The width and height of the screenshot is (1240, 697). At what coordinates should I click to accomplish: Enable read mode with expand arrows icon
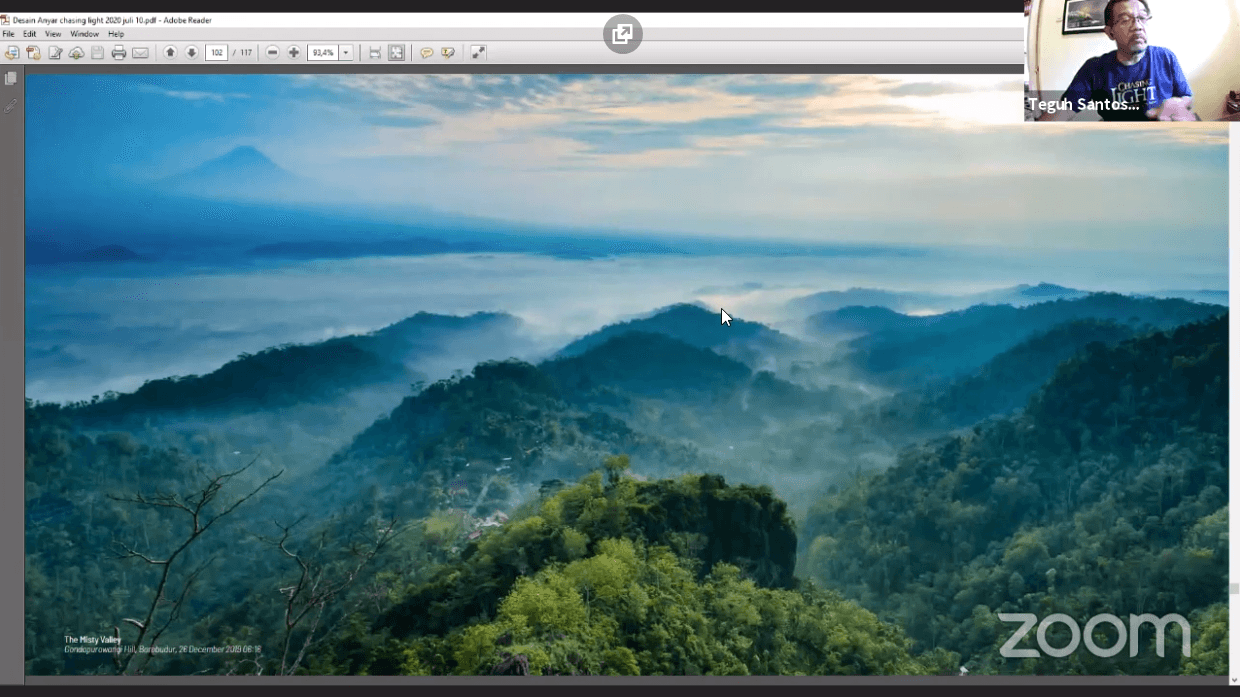click(478, 53)
